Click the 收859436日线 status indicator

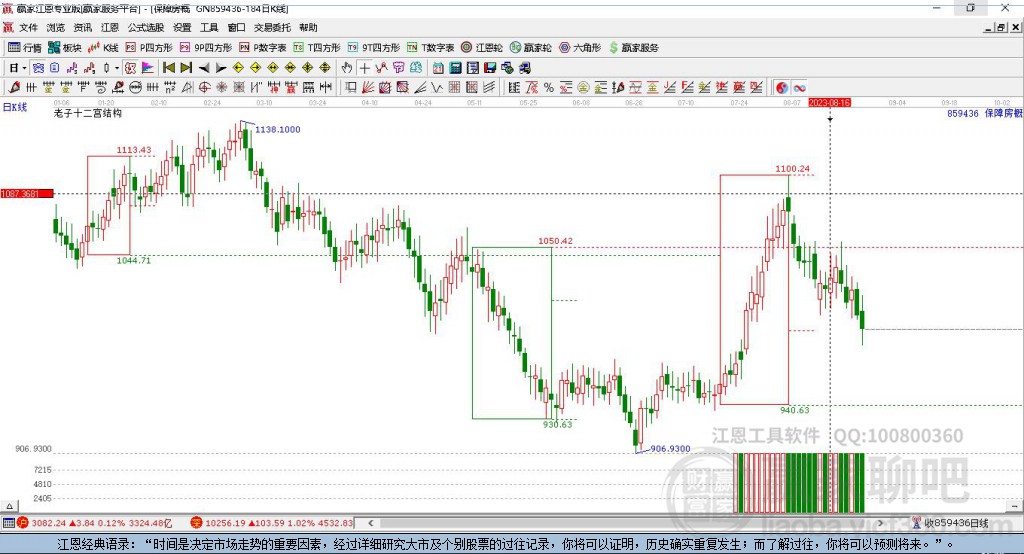tap(950, 523)
